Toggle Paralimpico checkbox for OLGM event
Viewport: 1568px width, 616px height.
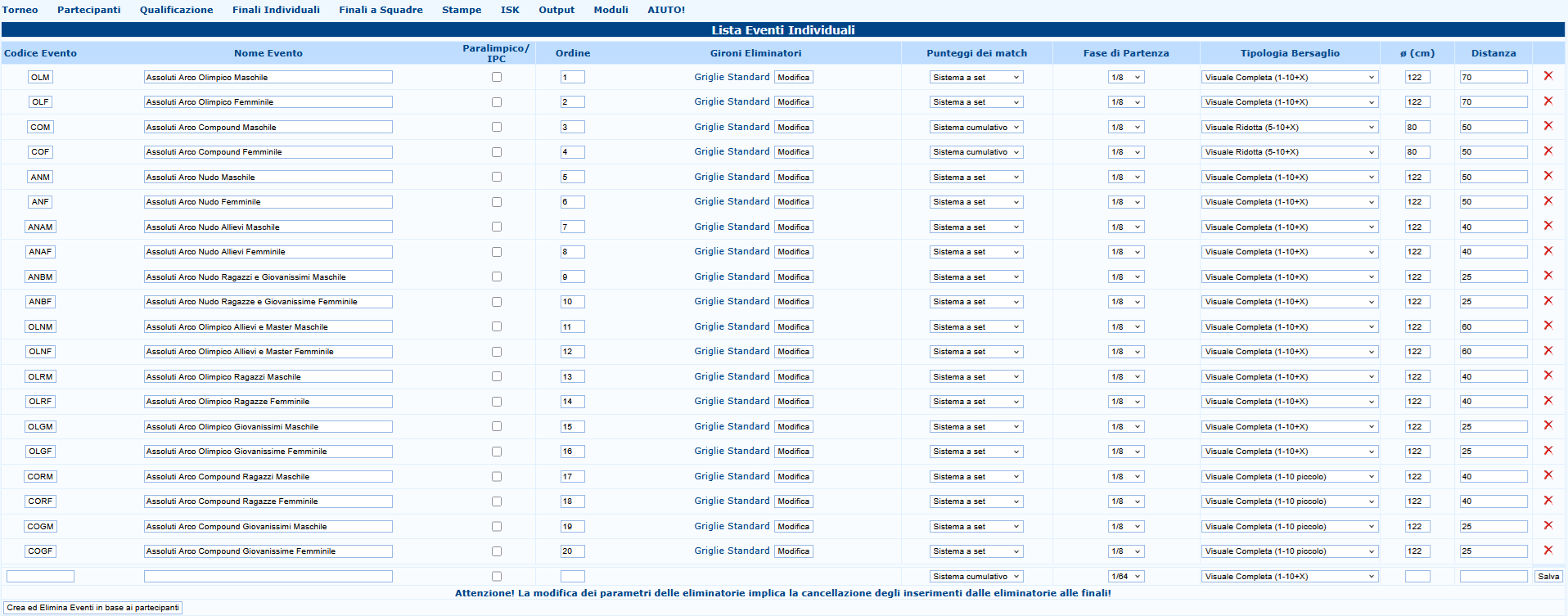pyautogui.click(x=497, y=426)
